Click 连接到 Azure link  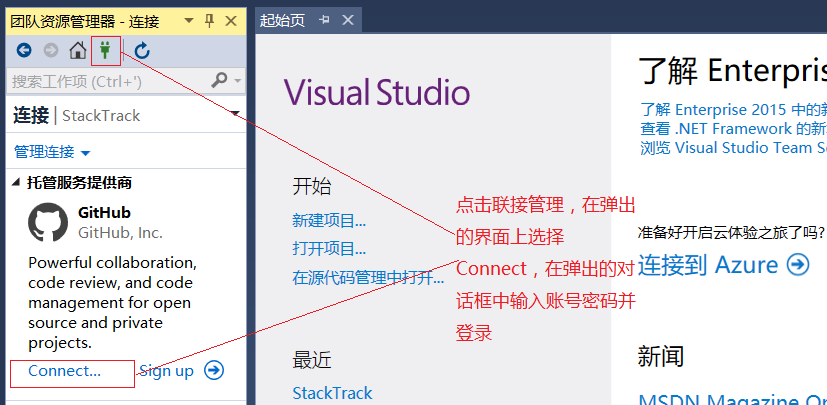(708, 265)
